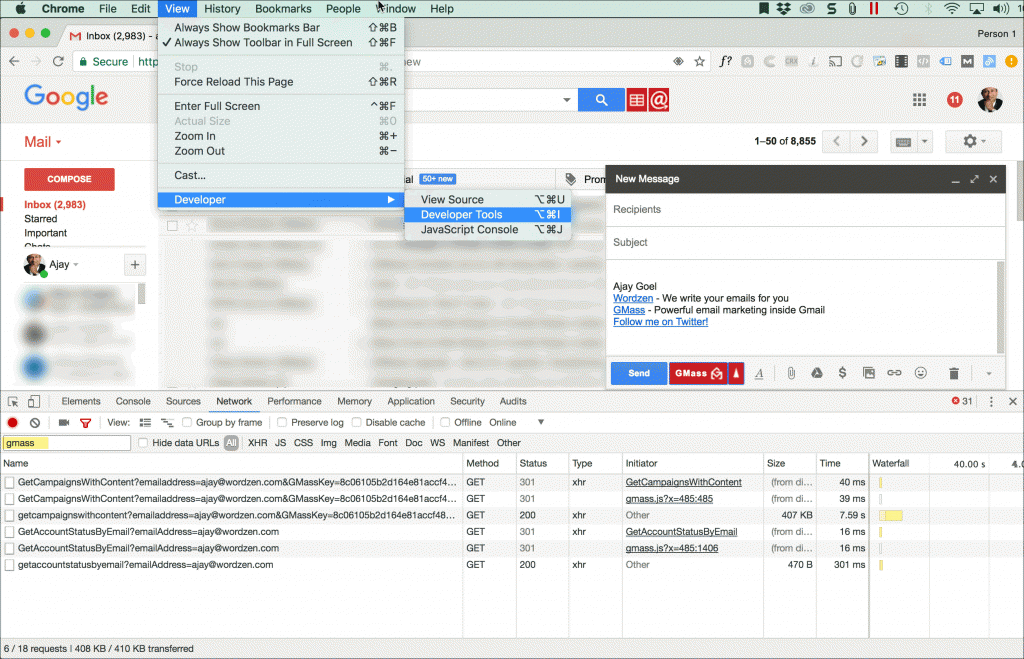This screenshot has height=659, width=1024.
Task: Open the Wordzen signature link
Action: coord(633,298)
